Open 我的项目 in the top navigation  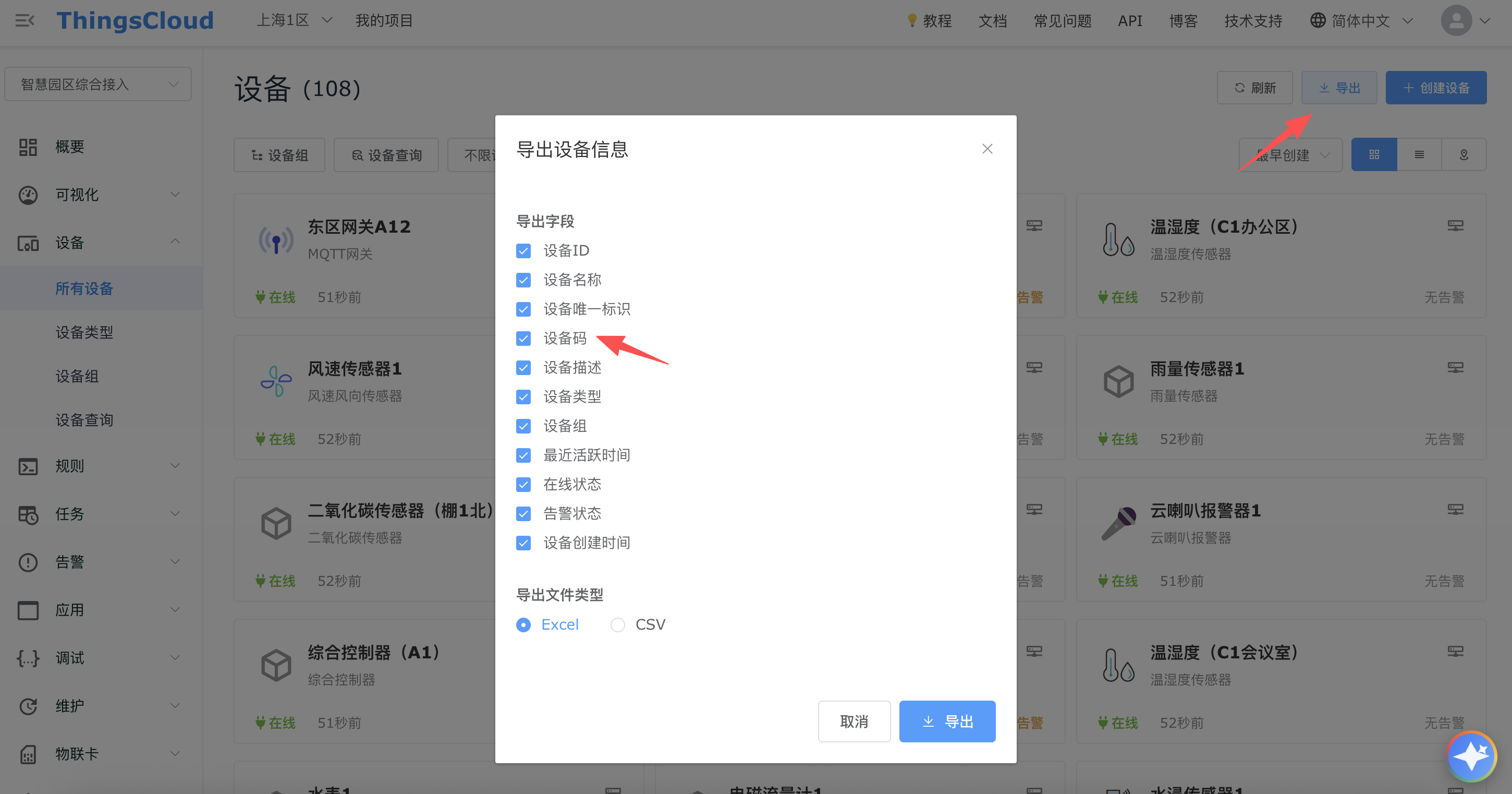tap(384, 21)
